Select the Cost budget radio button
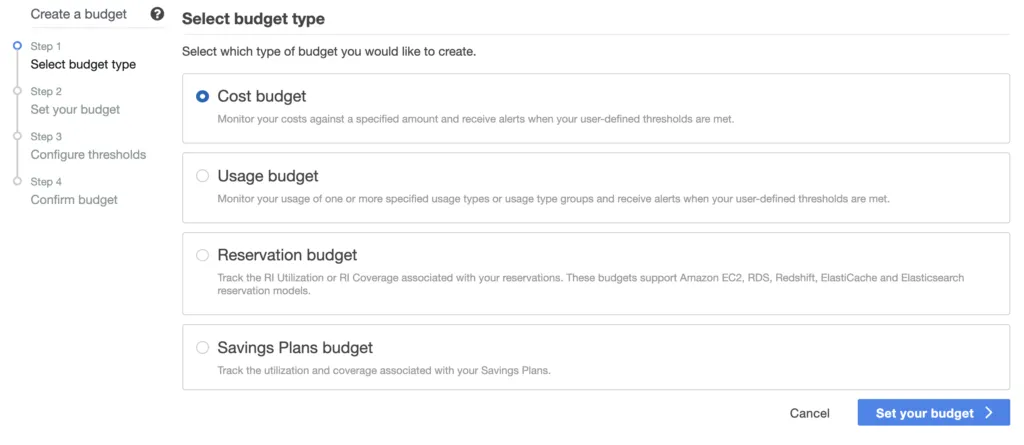Viewport: 1024px width, 445px height. [x=203, y=97]
